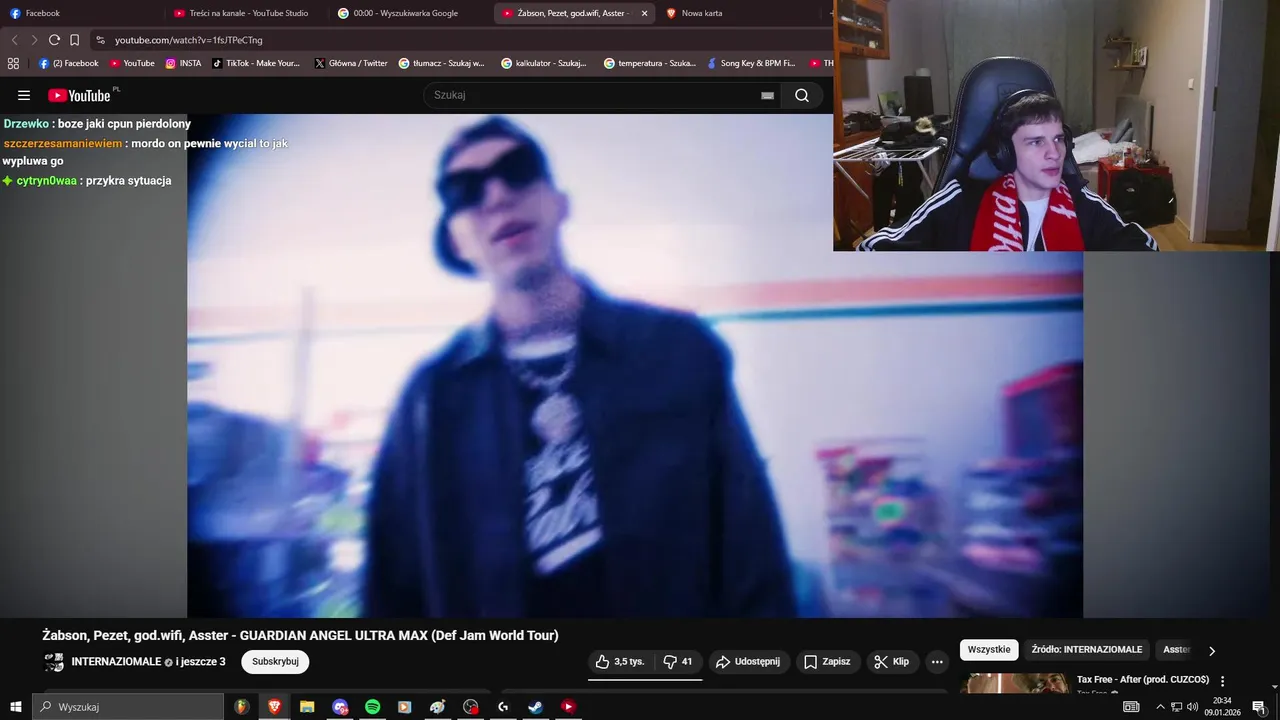Reload the page

(54, 40)
